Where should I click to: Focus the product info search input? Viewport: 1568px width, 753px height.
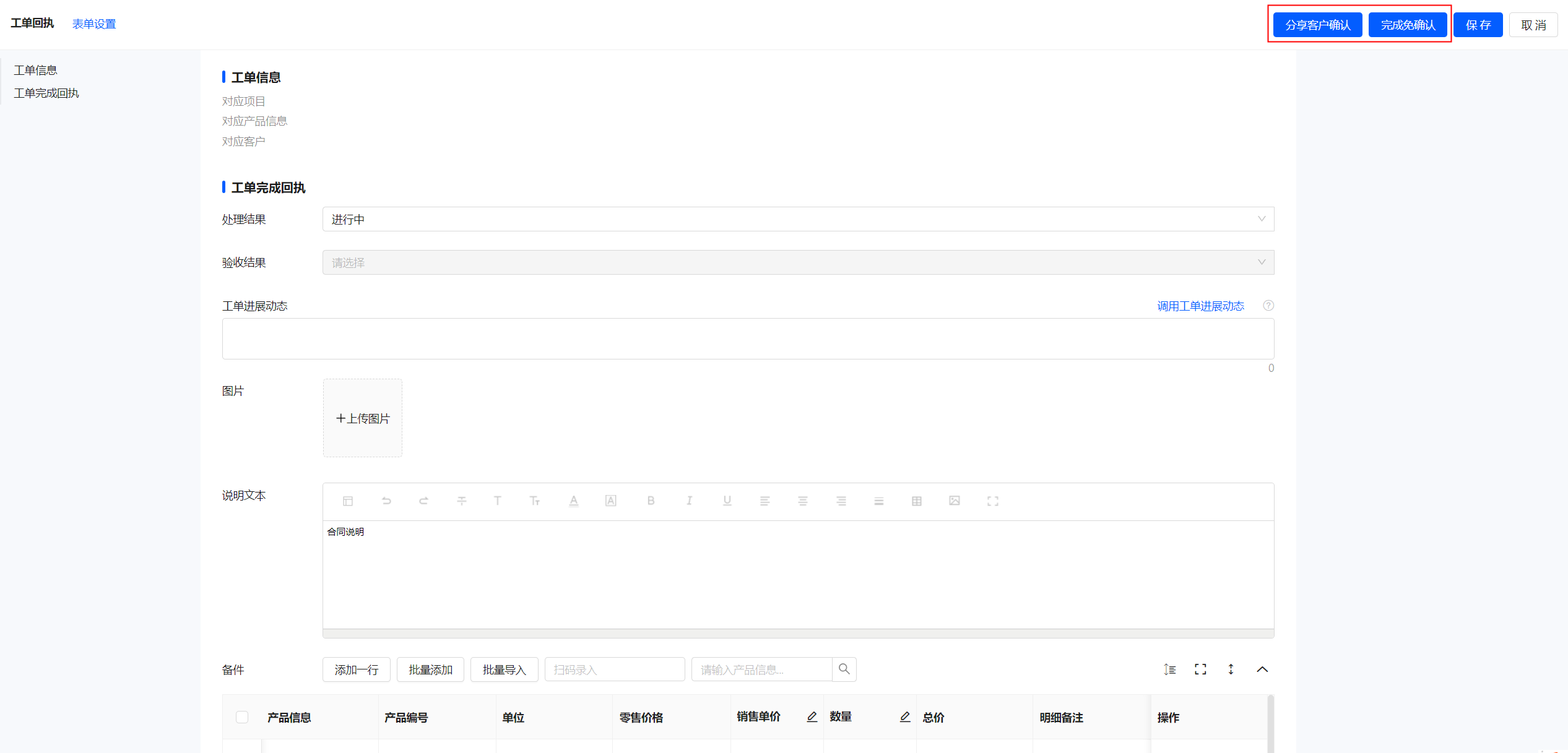tap(762, 669)
